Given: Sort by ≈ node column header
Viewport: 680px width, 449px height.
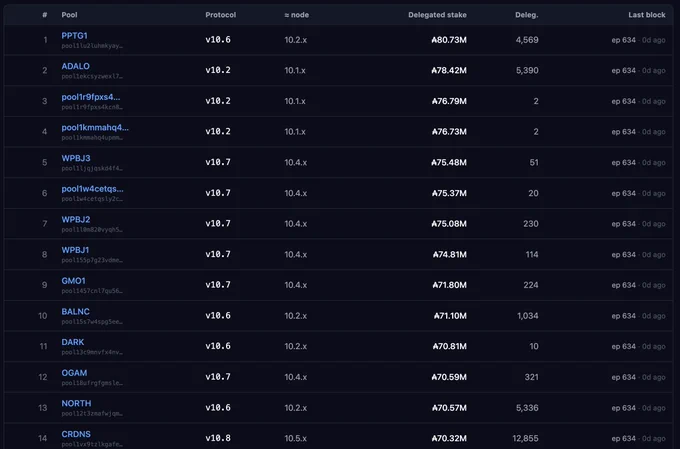Looking at the screenshot, I should [x=297, y=15].
